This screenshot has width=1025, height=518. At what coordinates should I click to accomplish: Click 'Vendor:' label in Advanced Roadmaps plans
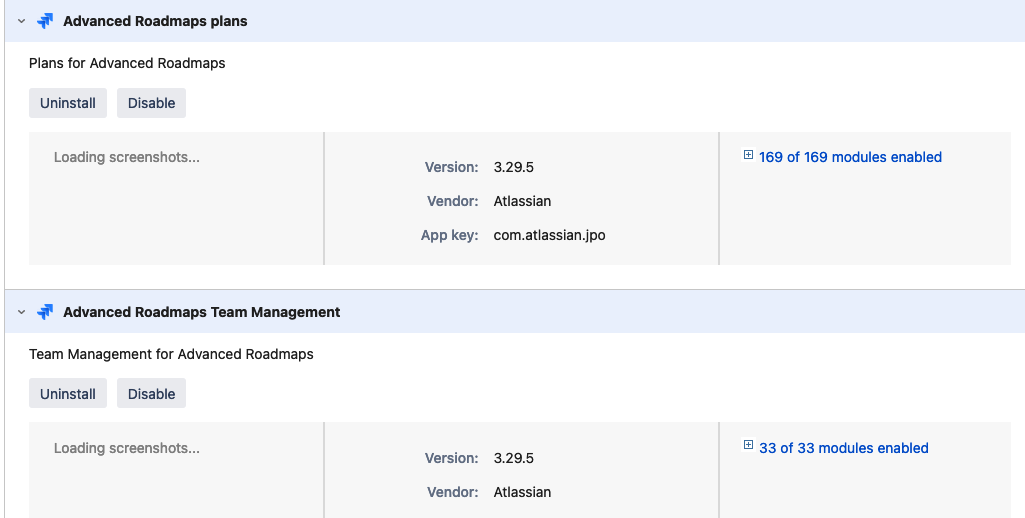453,201
